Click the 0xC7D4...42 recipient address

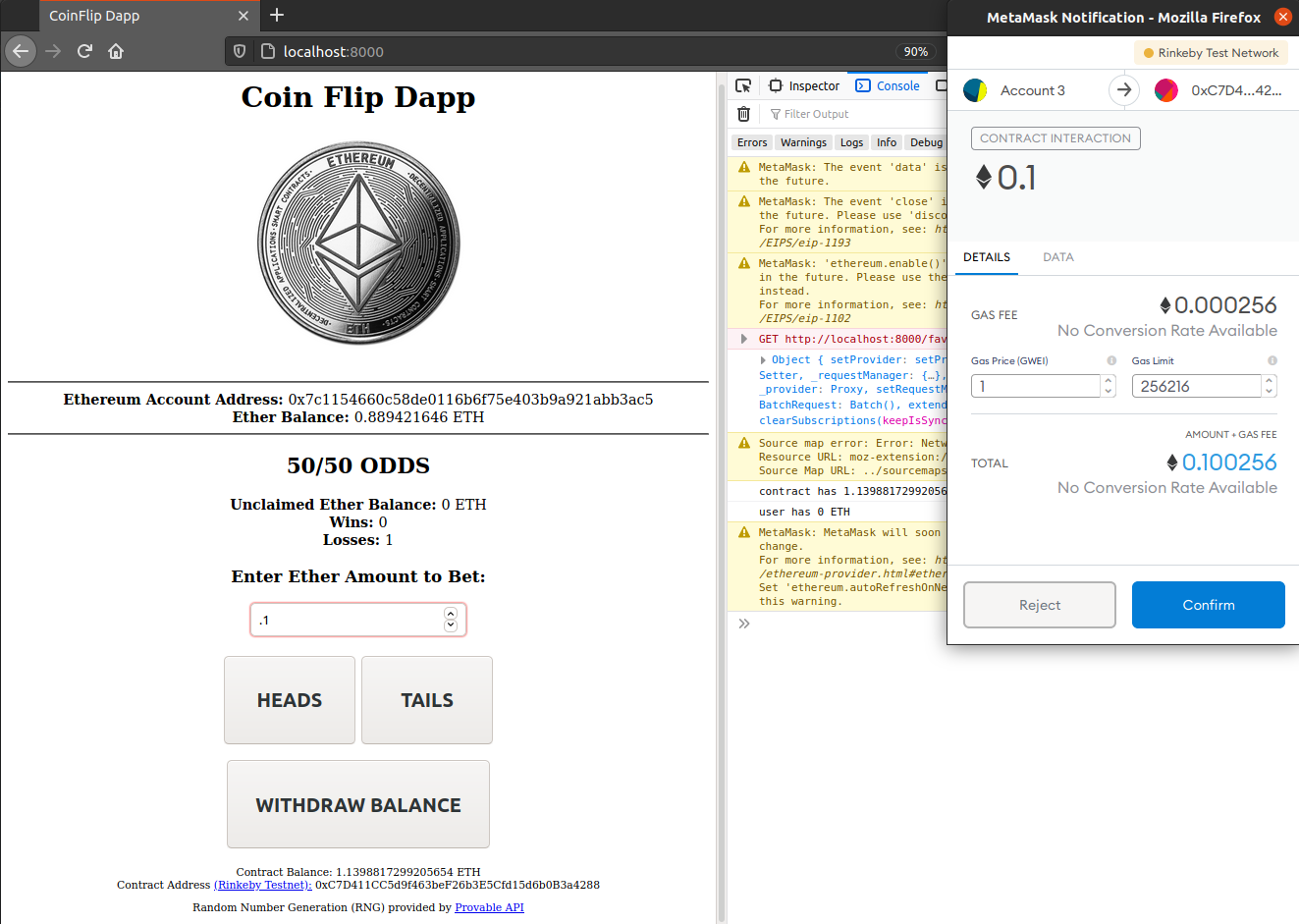(1236, 90)
